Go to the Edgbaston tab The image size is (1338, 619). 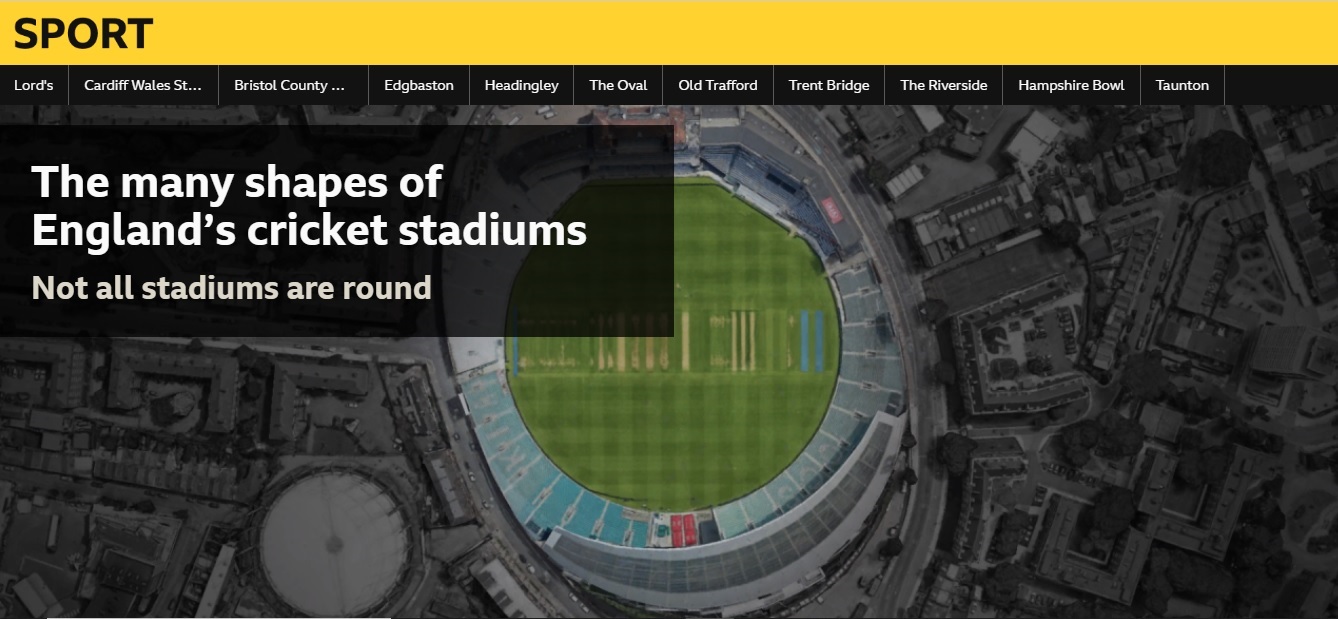(419, 85)
